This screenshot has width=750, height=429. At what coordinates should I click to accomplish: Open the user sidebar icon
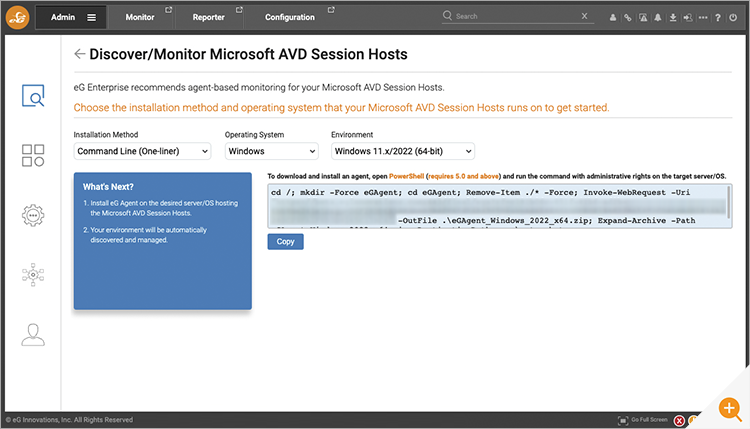pos(33,335)
